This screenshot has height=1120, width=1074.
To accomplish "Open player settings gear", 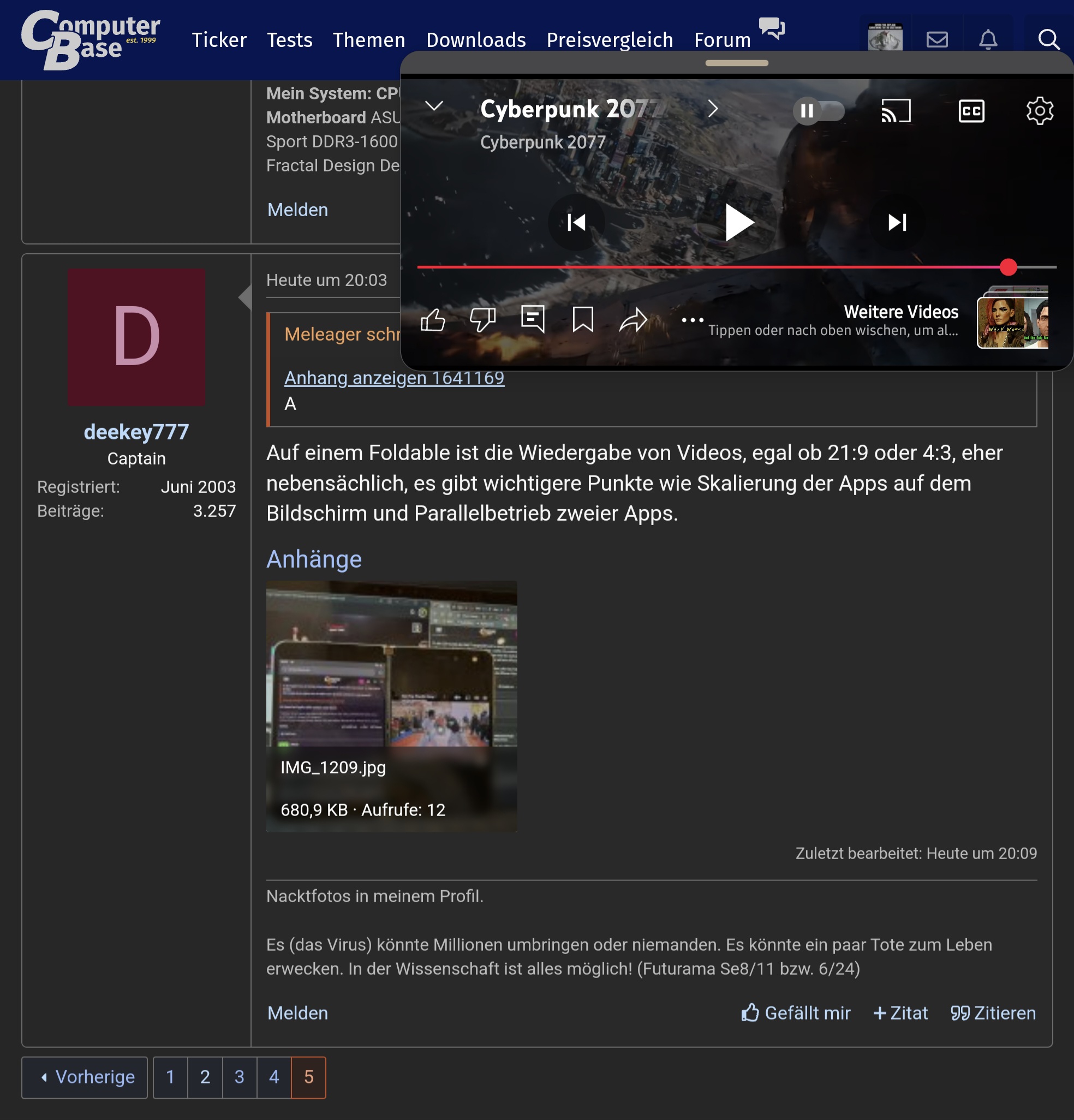I will point(1039,111).
